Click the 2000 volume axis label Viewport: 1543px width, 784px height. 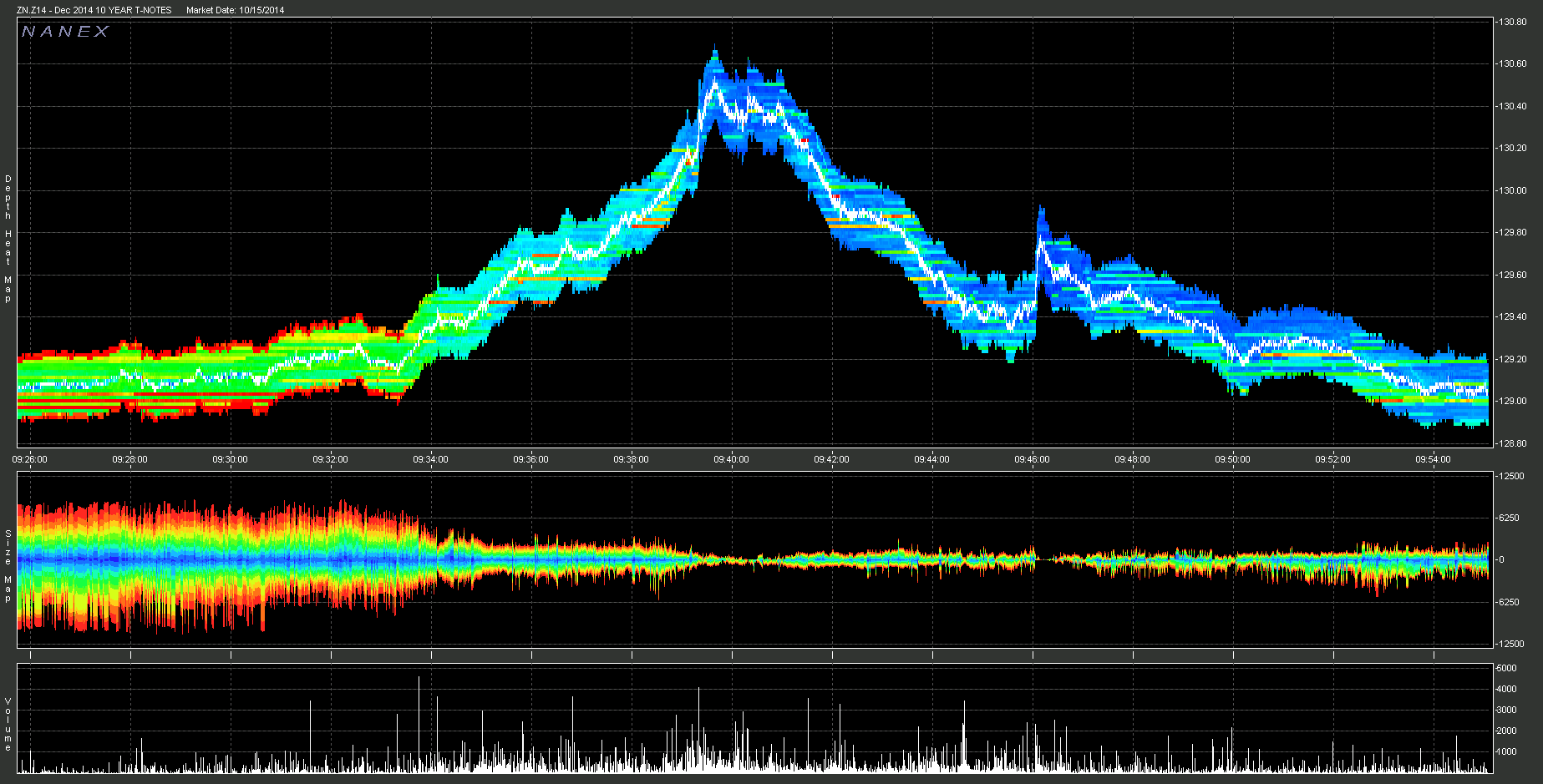[x=1506, y=731]
